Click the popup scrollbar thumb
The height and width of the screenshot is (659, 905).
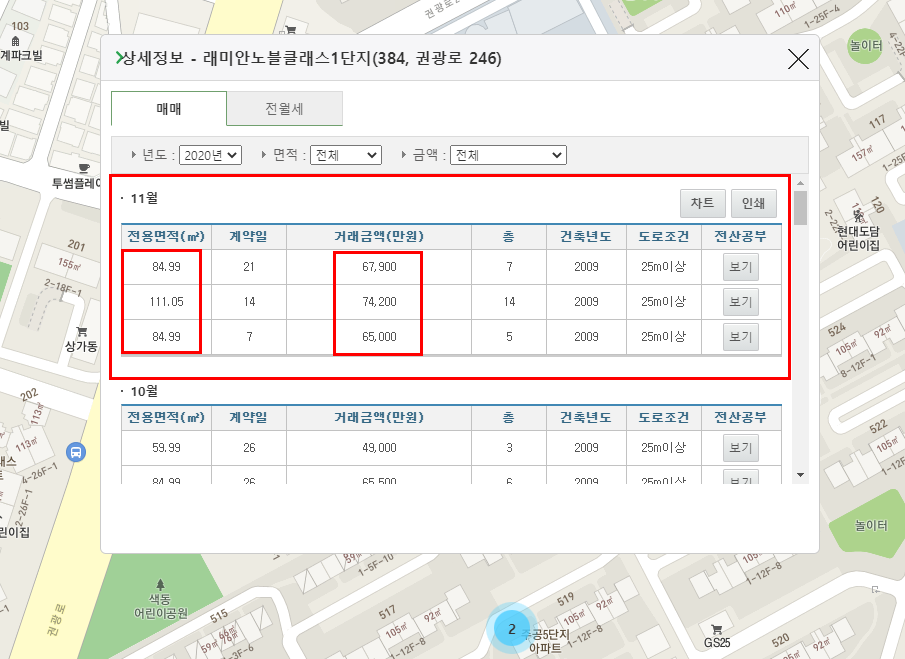(x=800, y=208)
